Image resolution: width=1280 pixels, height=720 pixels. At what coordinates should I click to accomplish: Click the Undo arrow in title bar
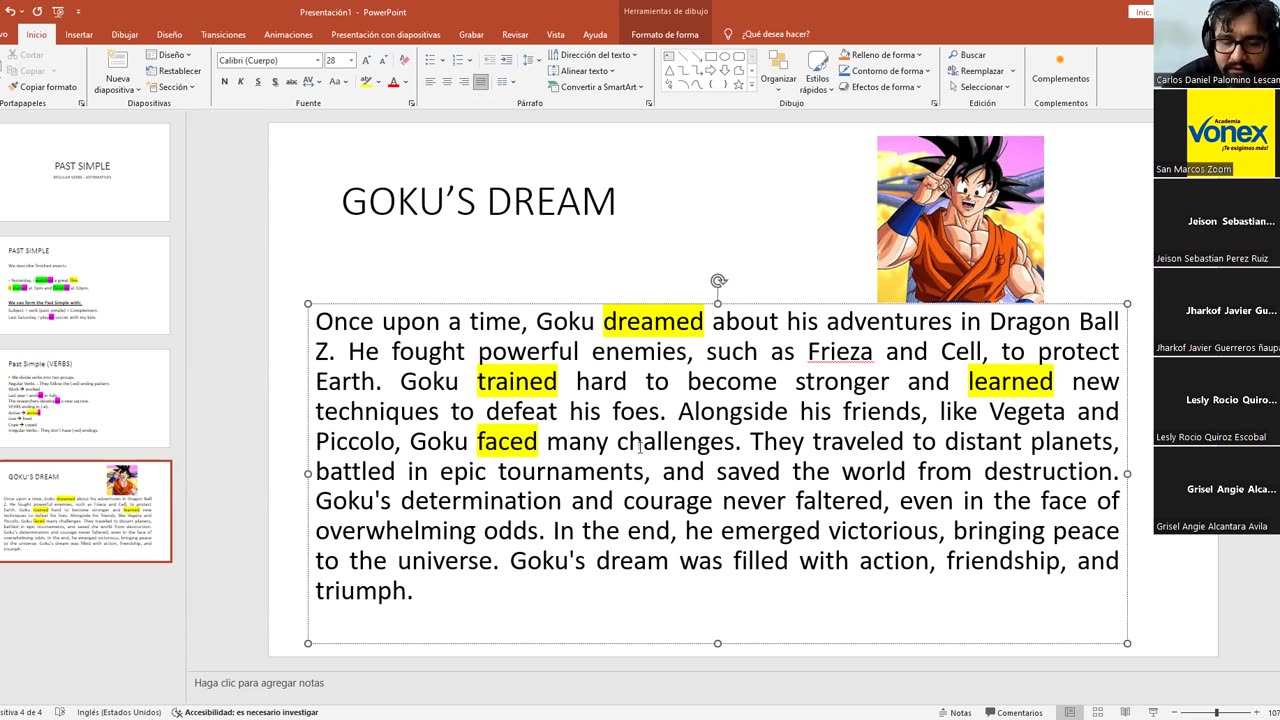(12, 12)
